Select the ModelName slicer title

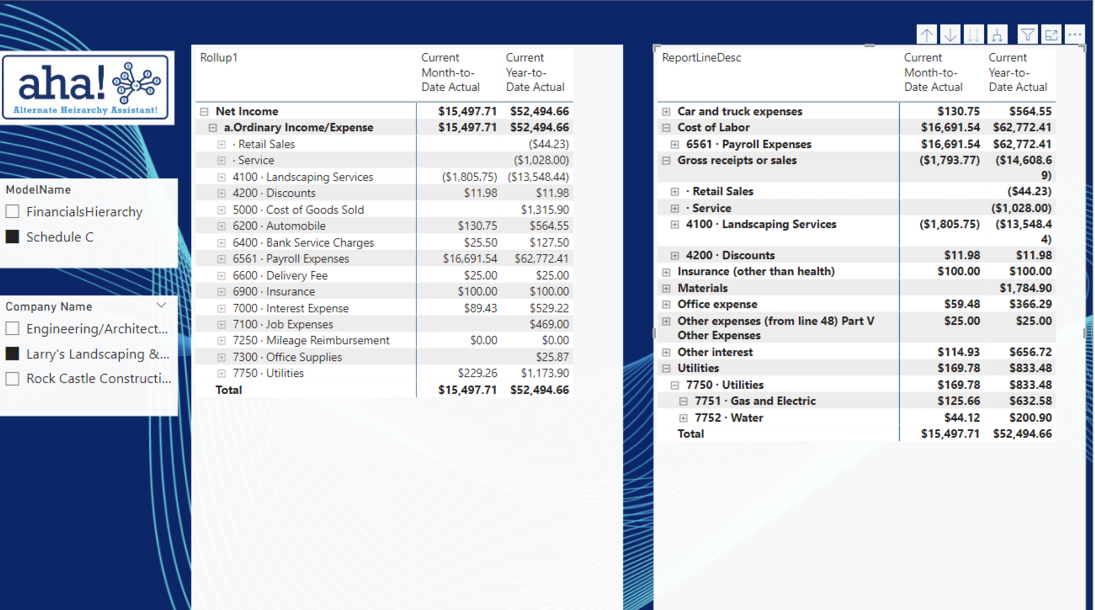point(38,189)
